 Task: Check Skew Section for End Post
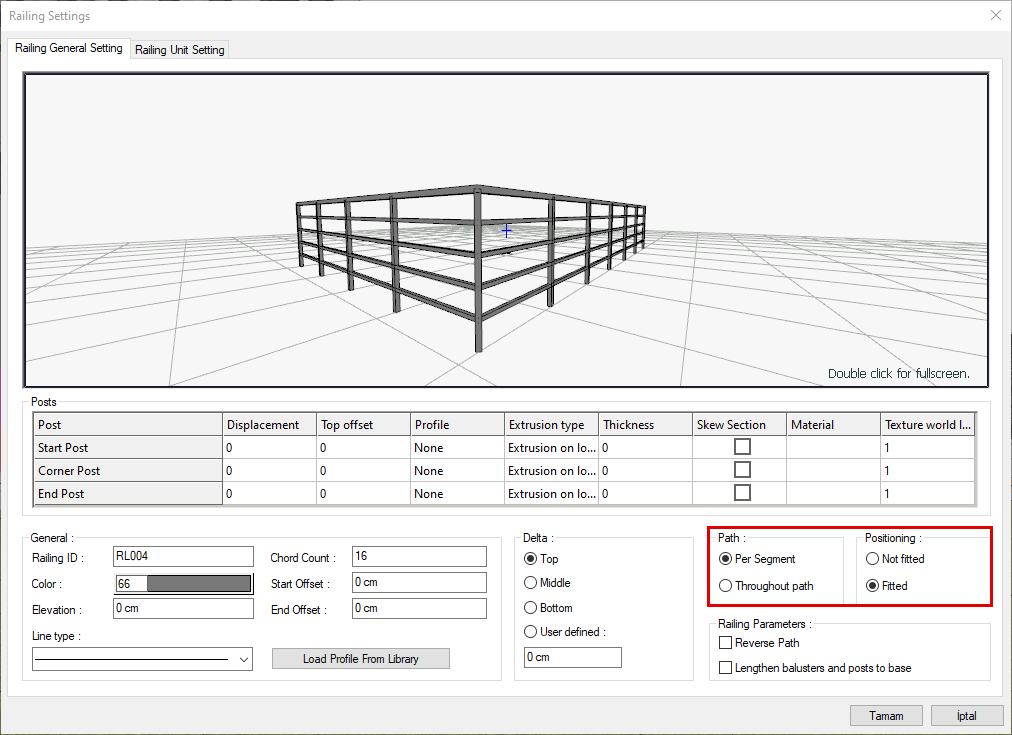click(x=742, y=493)
